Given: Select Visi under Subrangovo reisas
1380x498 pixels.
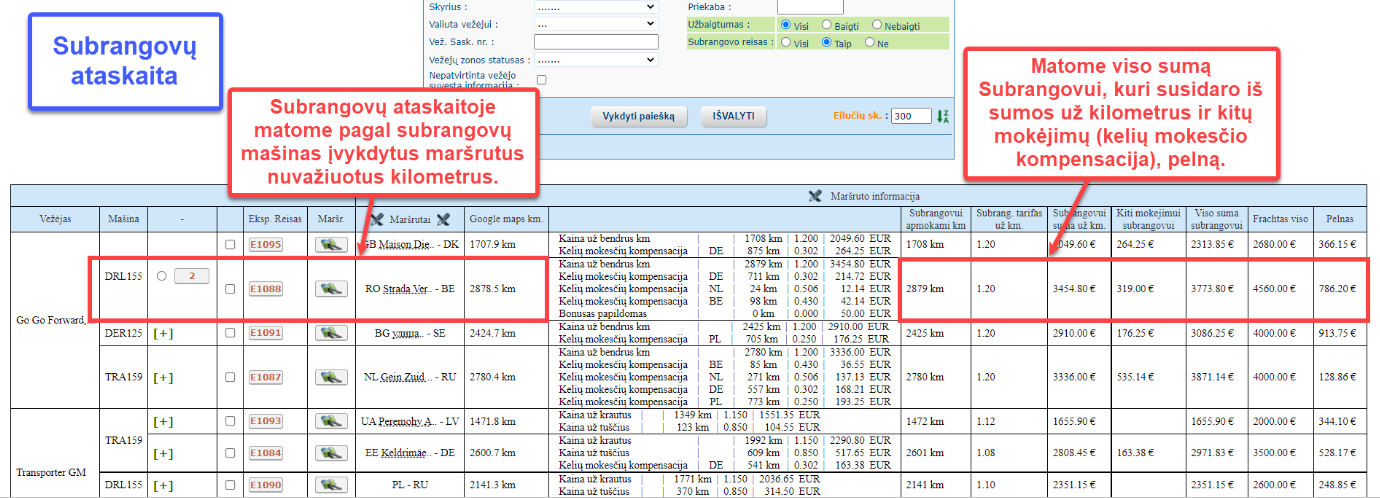Looking at the screenshot, I should point(786,42).
